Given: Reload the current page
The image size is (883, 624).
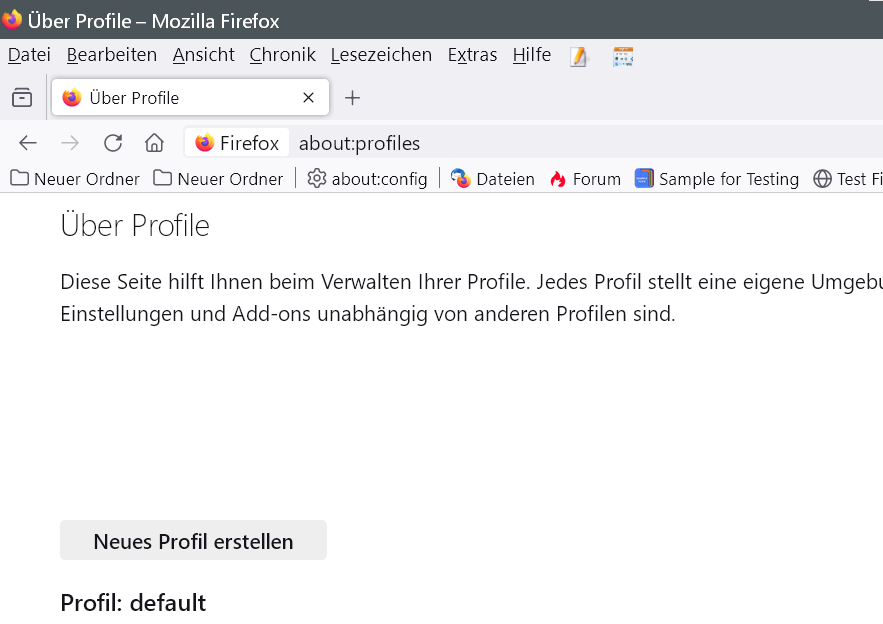Looking at the screenshot, I should point(113,143).
